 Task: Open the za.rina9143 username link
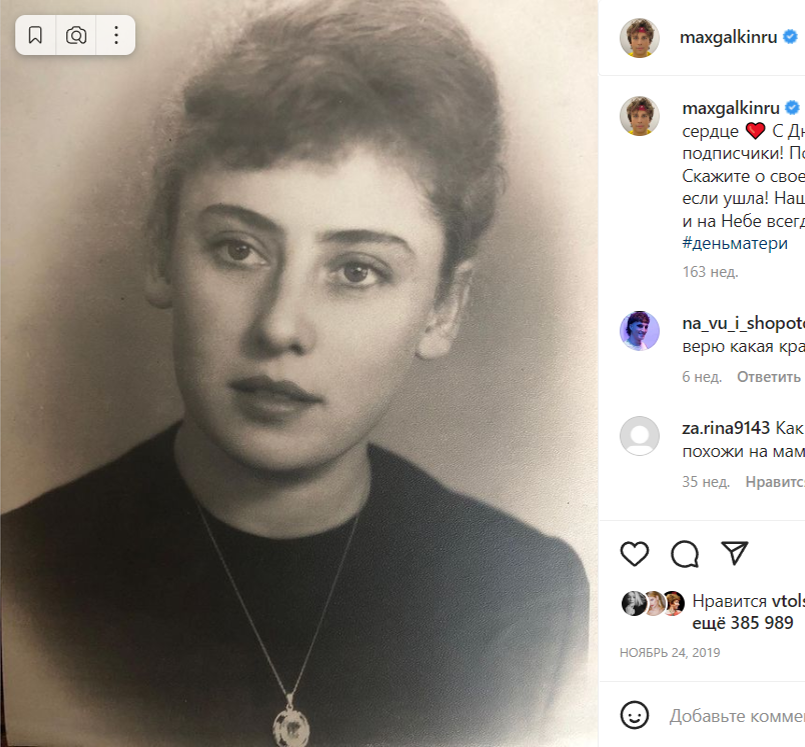coord(727,428)
